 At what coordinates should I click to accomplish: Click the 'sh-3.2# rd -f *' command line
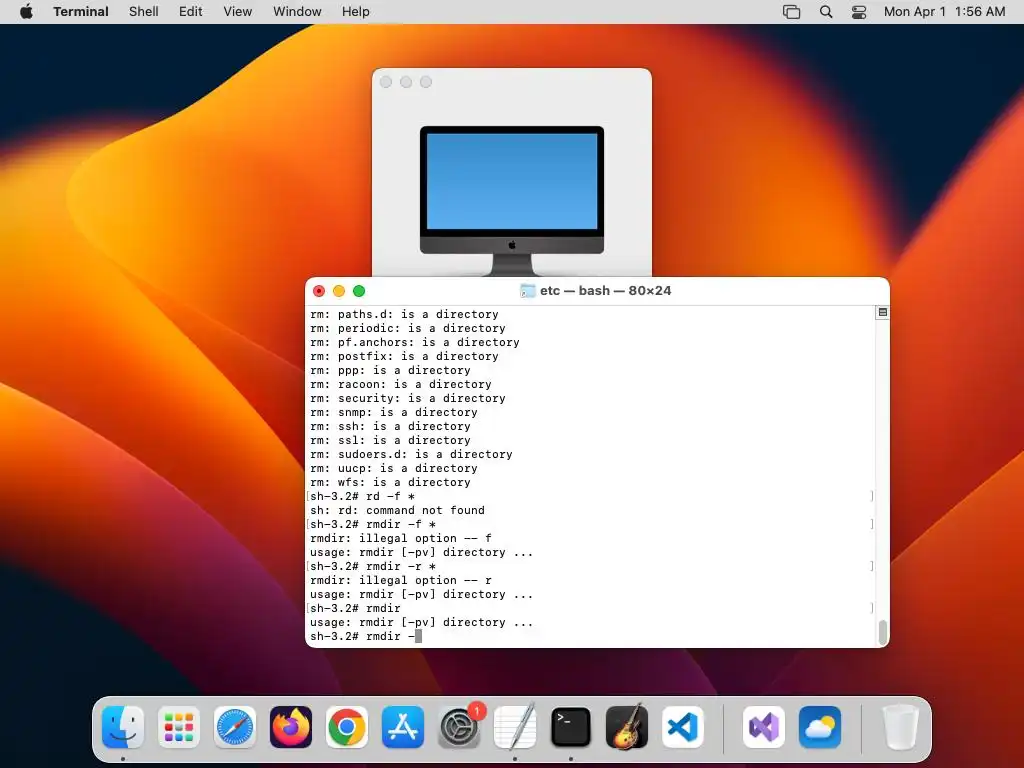[x=362, y=496]
